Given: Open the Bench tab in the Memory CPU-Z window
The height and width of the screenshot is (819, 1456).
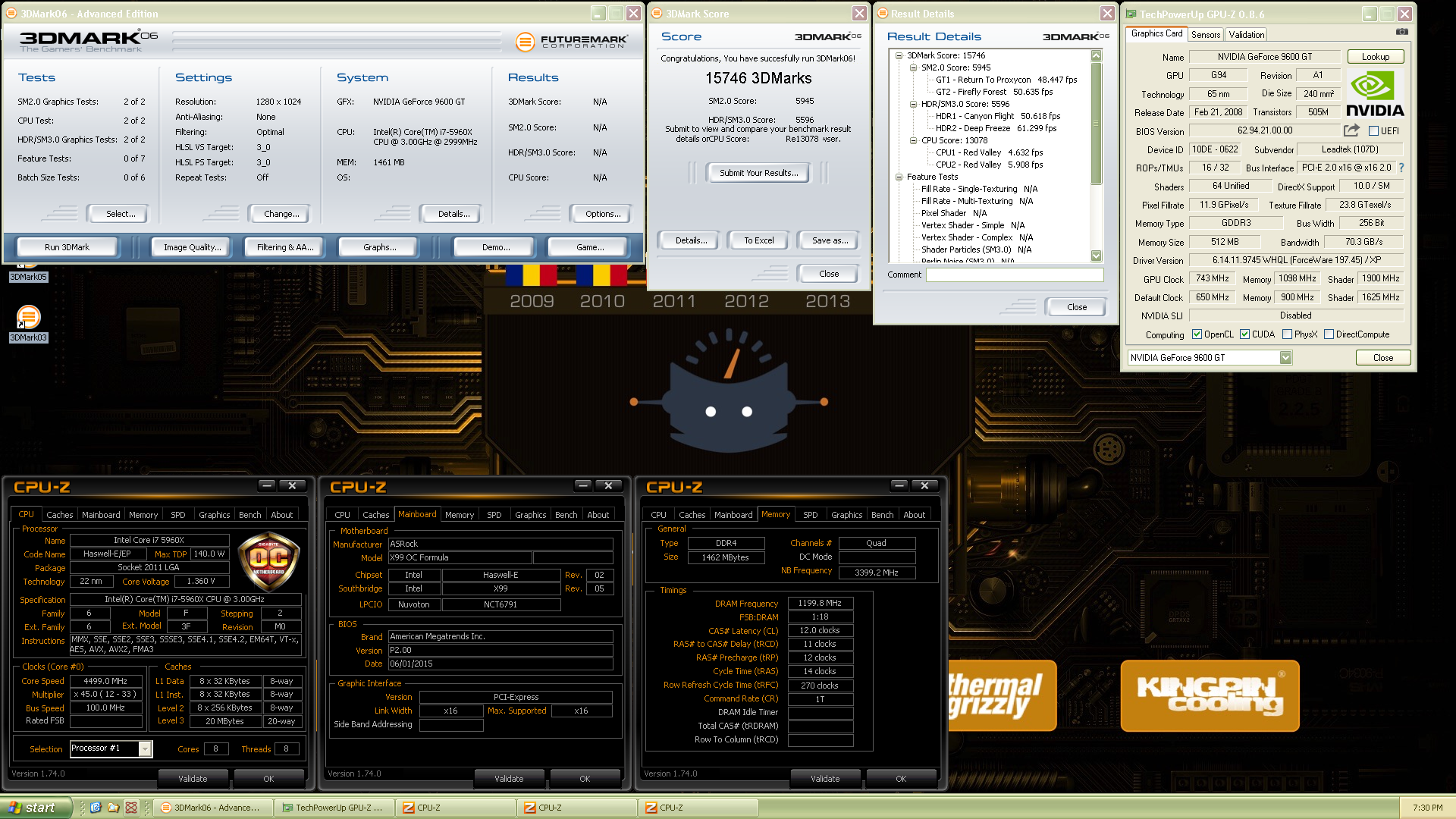Looking at the screenshot, I should click(x=882, y=515).
